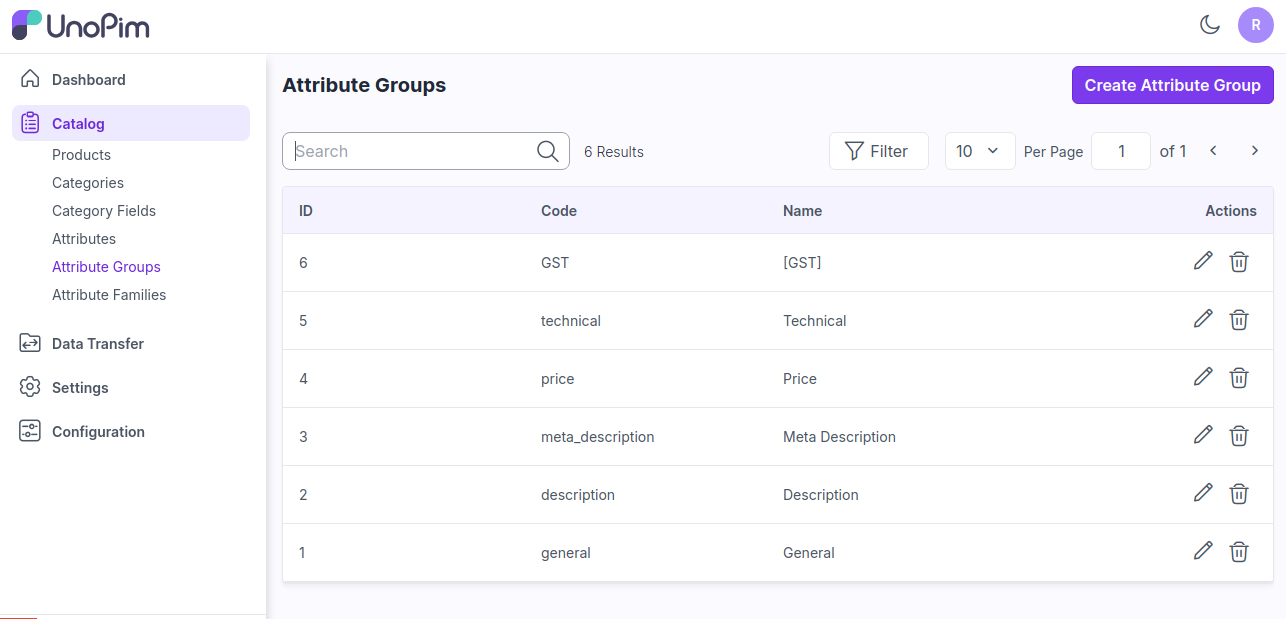This screenshot has height=619, width=1286.
Task: Click the next page chevron
Action: tap(1254, 150)
